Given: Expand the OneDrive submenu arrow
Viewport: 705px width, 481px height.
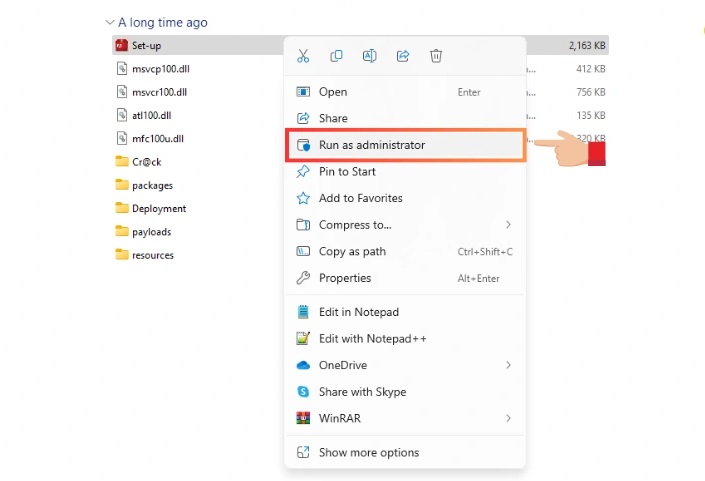Looking at the screenshot, I should click(509, 365).
